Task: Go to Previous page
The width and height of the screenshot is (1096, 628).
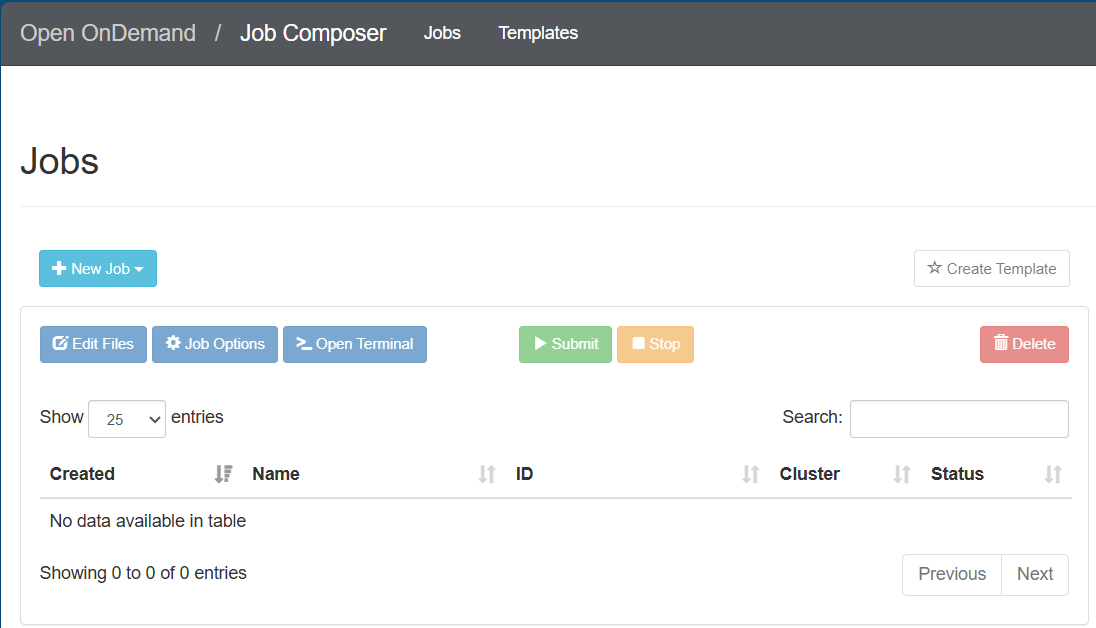Action: pyautogui.click(x=952, y=574)
